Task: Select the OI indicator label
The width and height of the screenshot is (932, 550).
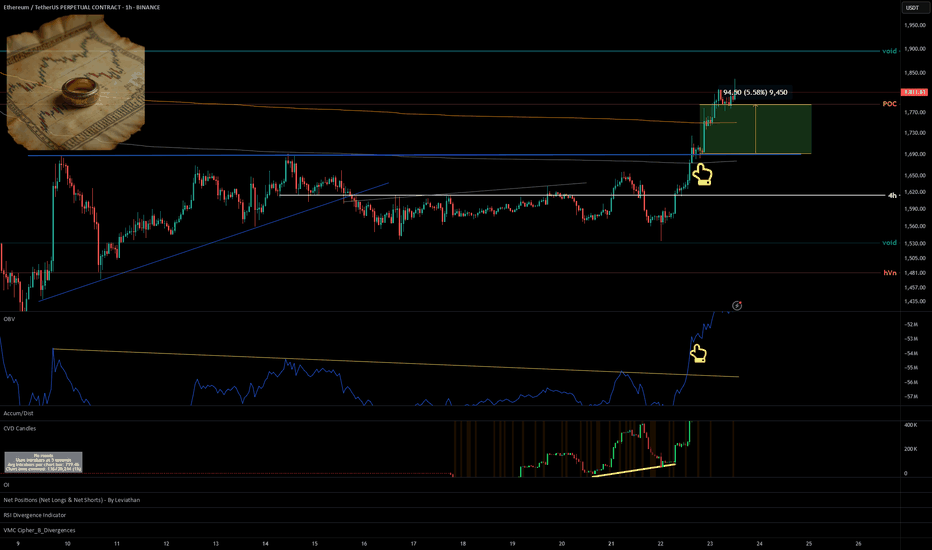Action: click(6, 485)
